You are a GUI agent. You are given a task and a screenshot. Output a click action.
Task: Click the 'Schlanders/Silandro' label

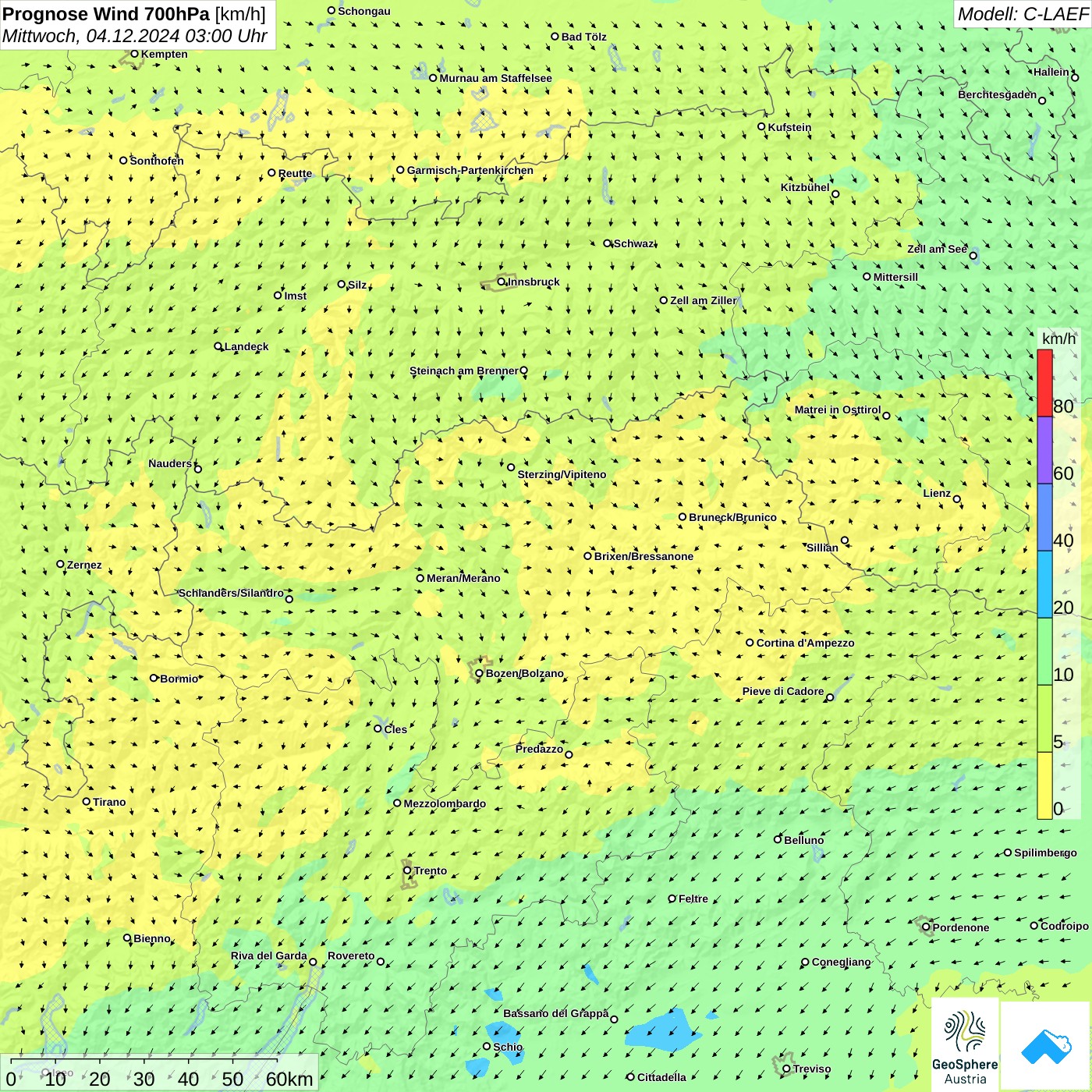click(x=231, y=593)
